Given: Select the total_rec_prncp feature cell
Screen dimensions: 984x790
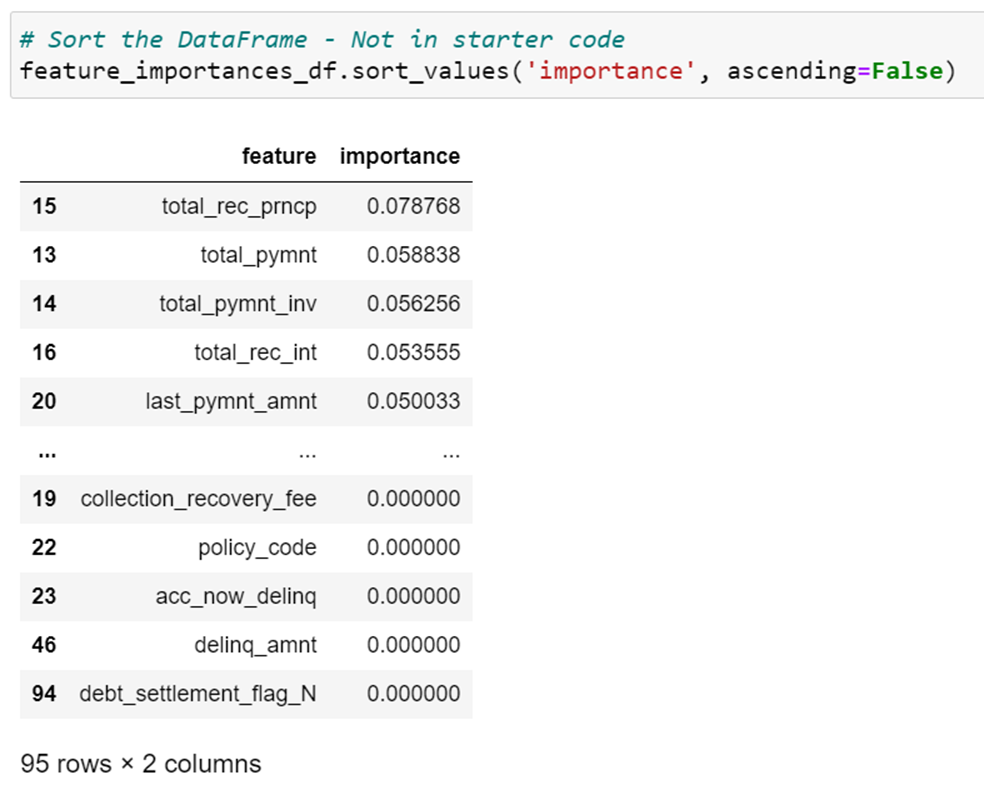Looking at the screenshot, I should (x=239, y=206).
